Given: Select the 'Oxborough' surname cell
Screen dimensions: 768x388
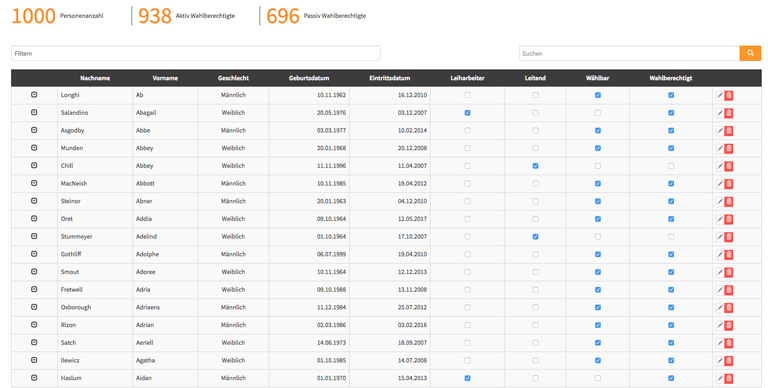Looking at the screenshot, I should click(95, 307).
